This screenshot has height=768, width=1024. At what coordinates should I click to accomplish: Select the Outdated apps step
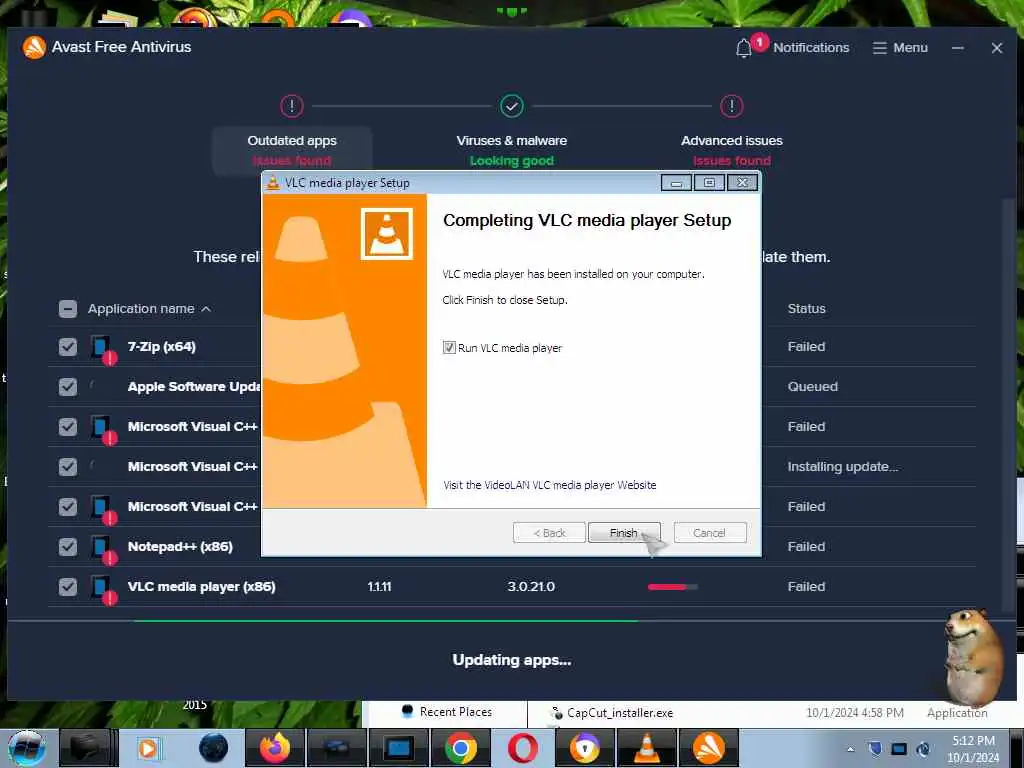coord(292,151)
